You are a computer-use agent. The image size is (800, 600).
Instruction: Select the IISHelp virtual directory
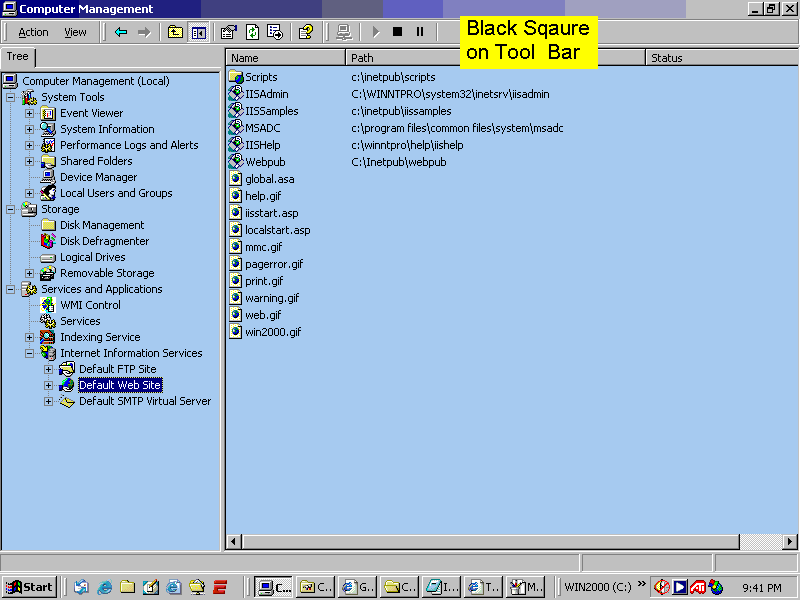click(x=263, y=145)
